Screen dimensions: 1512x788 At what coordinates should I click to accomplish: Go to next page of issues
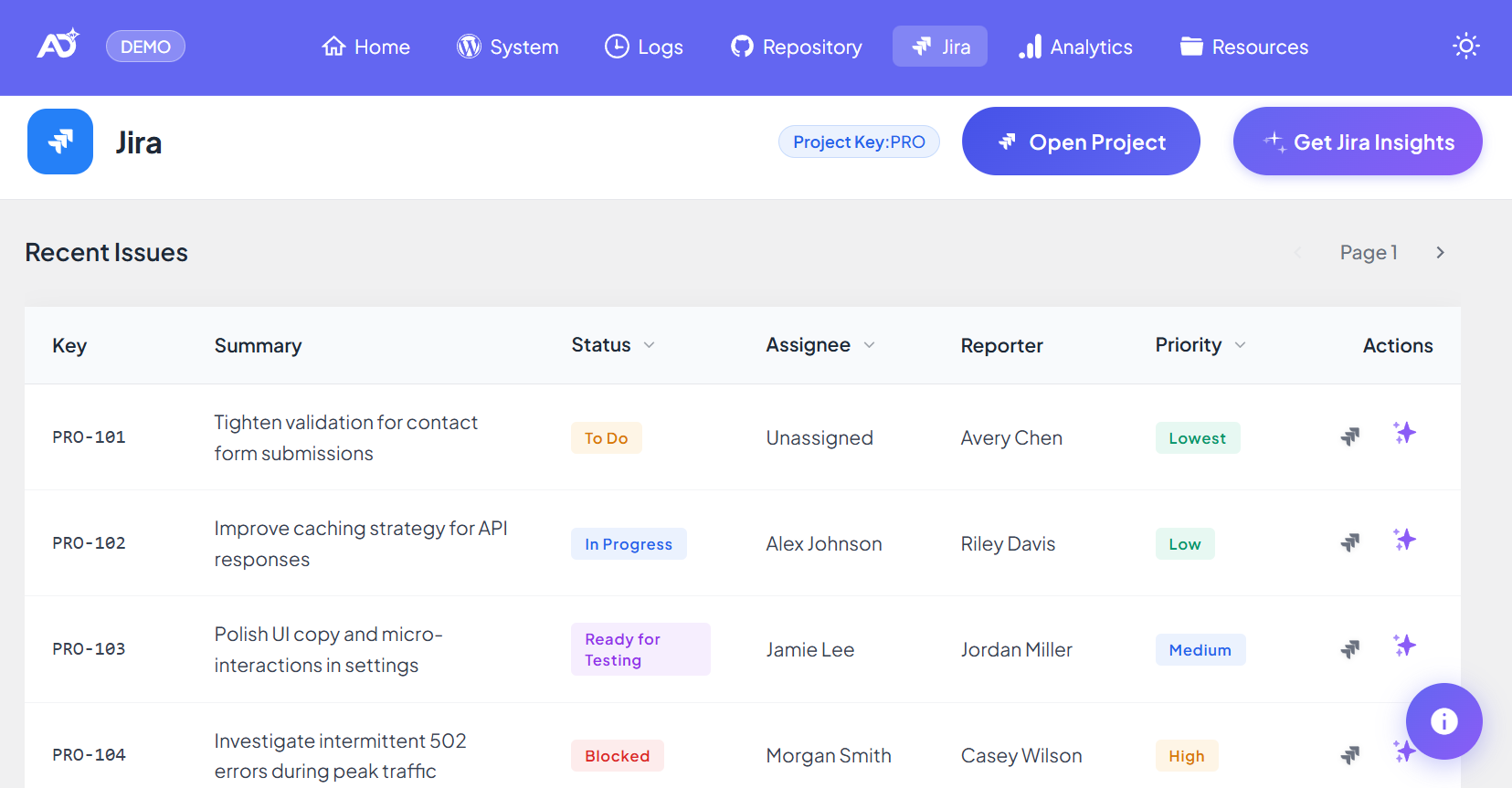tap(1440, 253)
